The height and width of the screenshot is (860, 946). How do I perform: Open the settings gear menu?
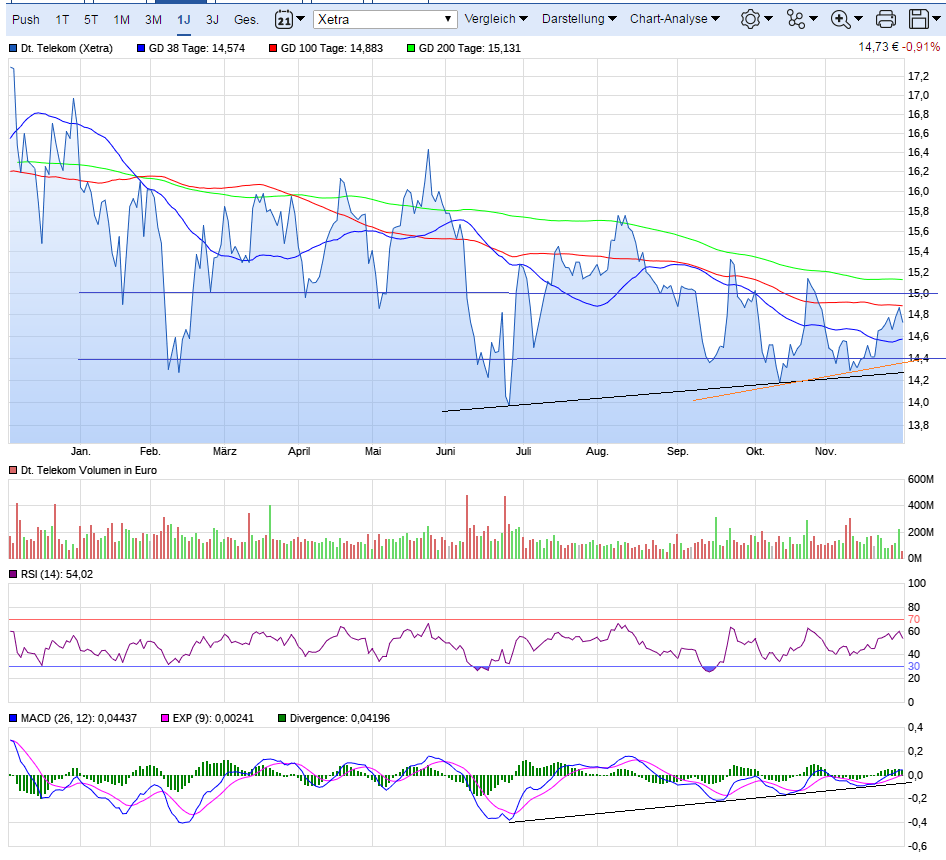[x=750, y=19]
